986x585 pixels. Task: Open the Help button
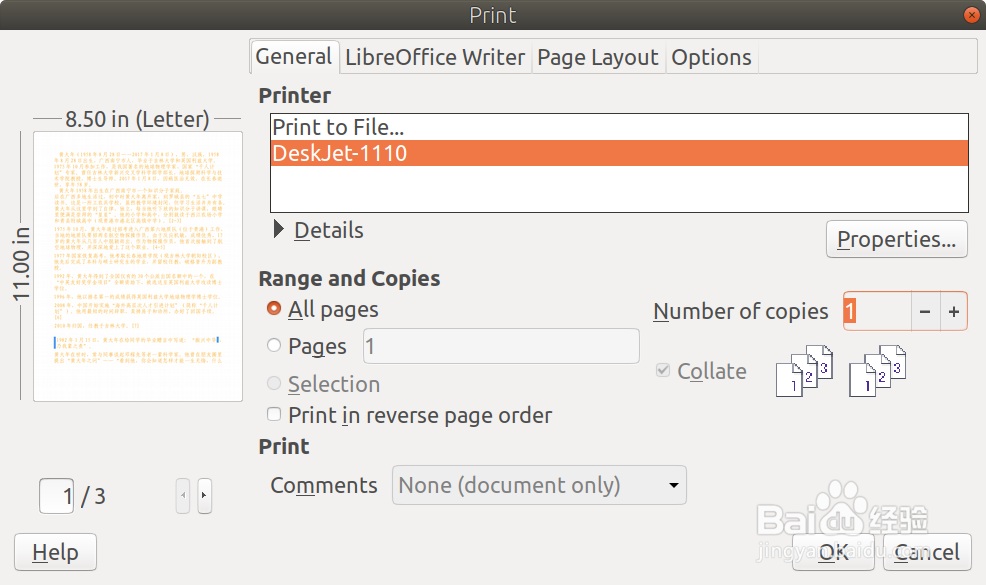[55, 552]
